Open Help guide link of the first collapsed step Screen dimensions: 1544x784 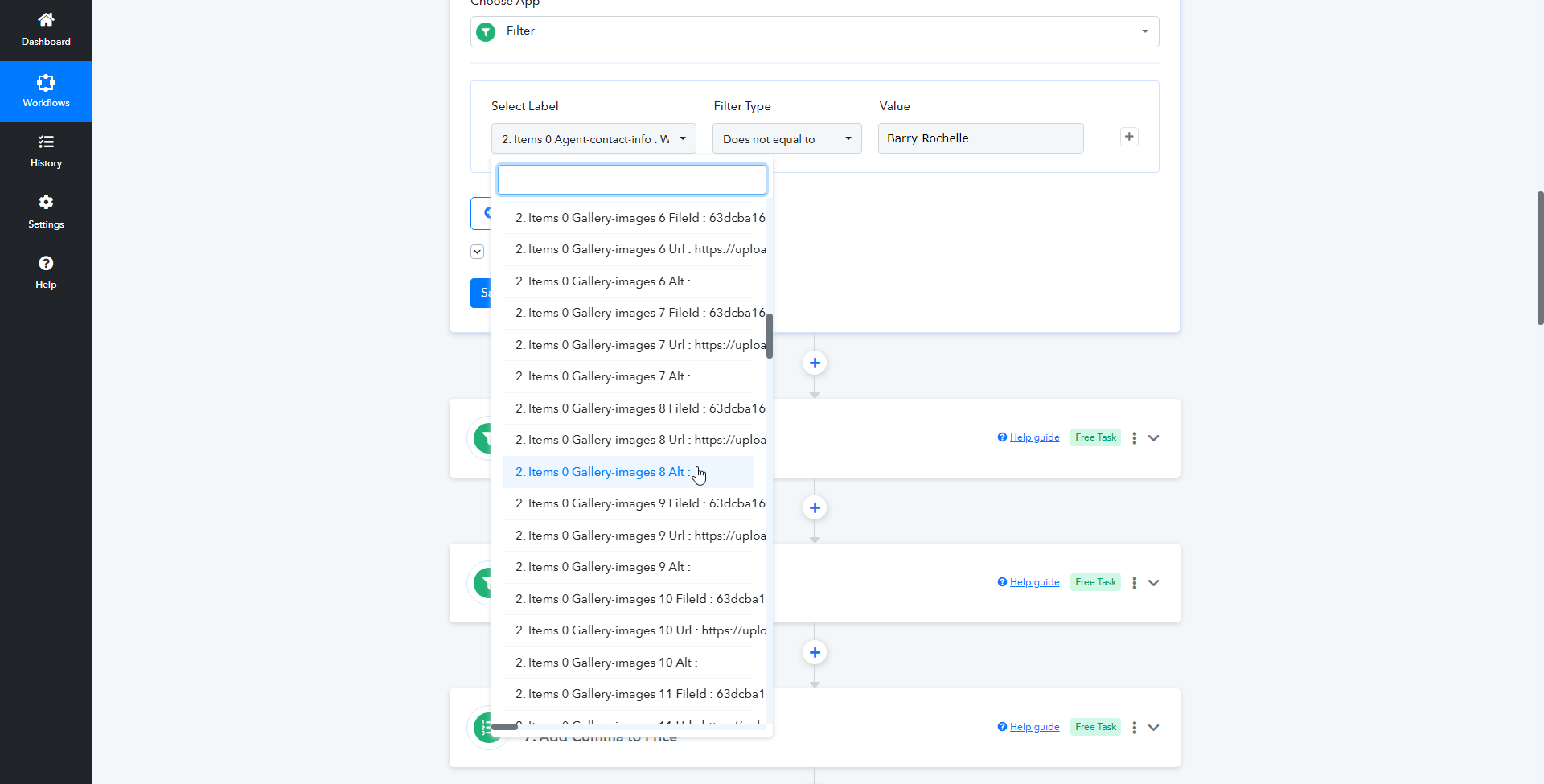pyautogui.click(x=1034, y=437)
